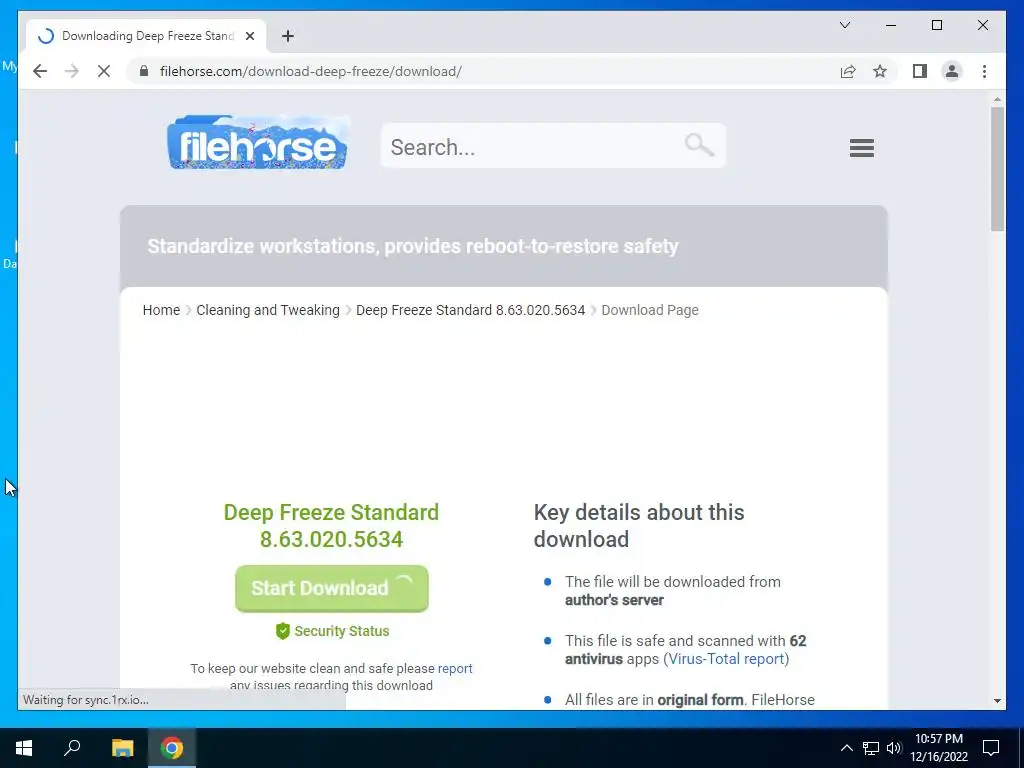
Task: Click the Start Download button
Action: 332,588
